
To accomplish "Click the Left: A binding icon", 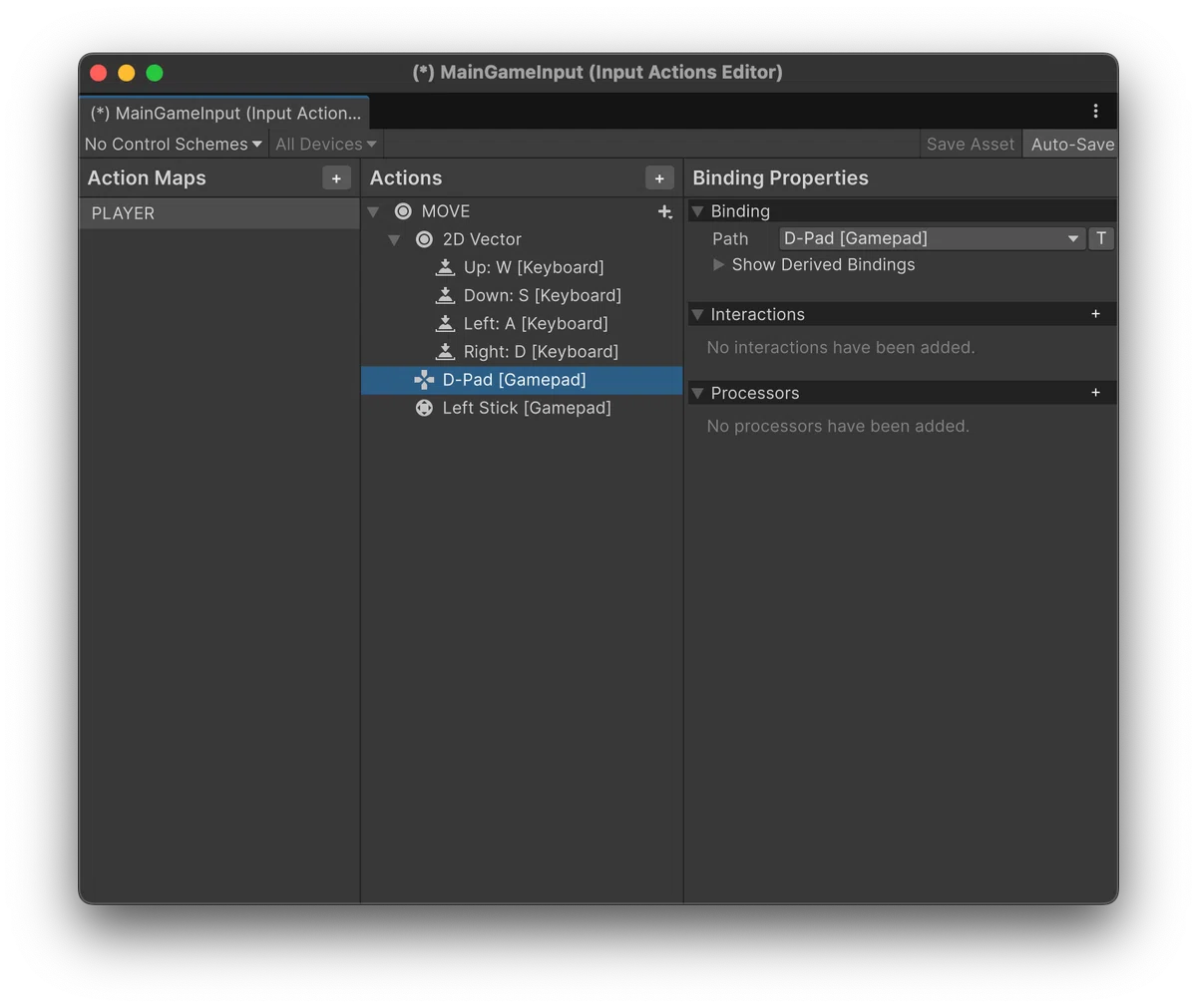I will coord(445,323).
